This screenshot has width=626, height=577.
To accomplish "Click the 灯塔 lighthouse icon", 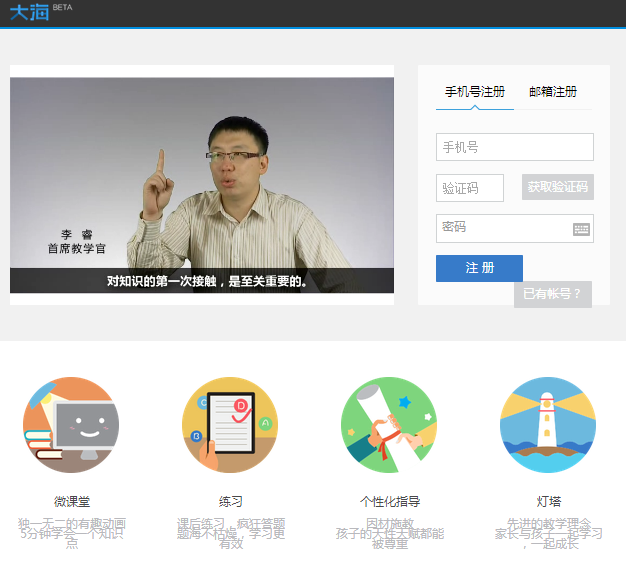I will tap(548, 425).
